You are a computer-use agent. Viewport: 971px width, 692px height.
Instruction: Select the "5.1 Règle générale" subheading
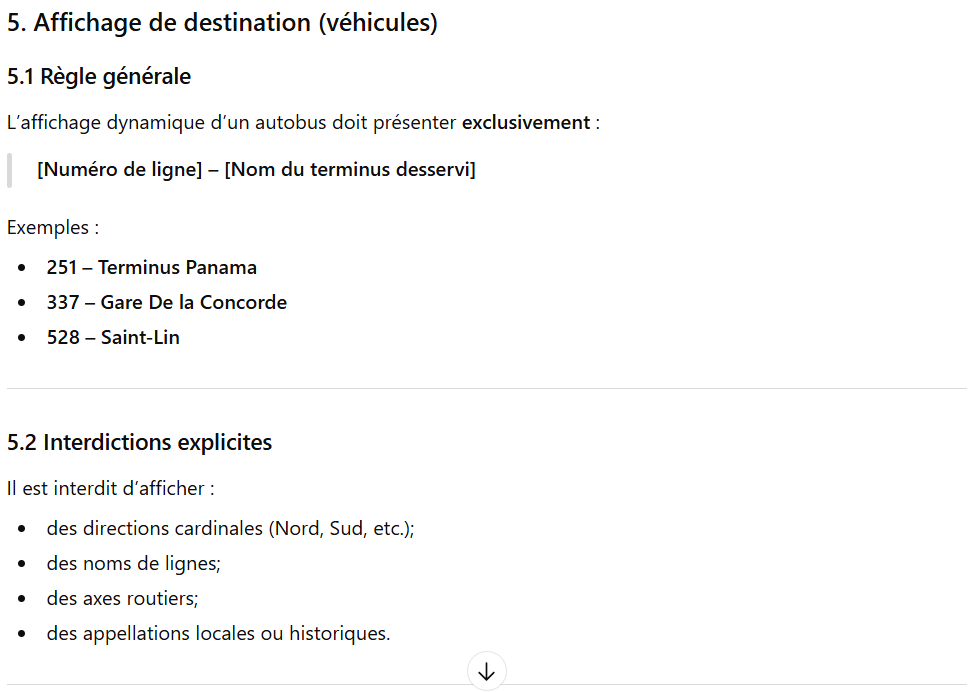tap(99, 76)
